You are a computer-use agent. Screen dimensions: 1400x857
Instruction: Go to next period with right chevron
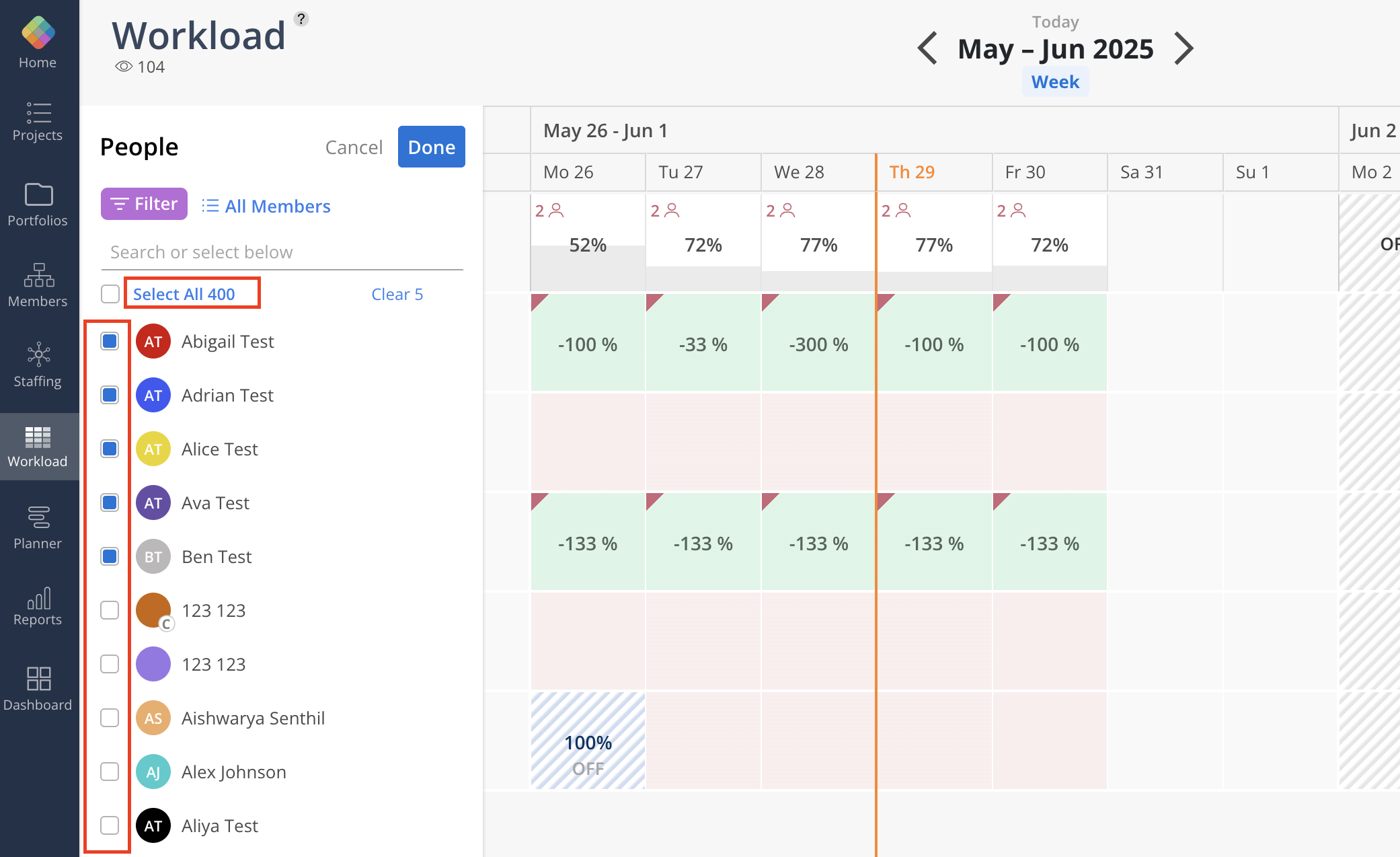coord(1183,48)
